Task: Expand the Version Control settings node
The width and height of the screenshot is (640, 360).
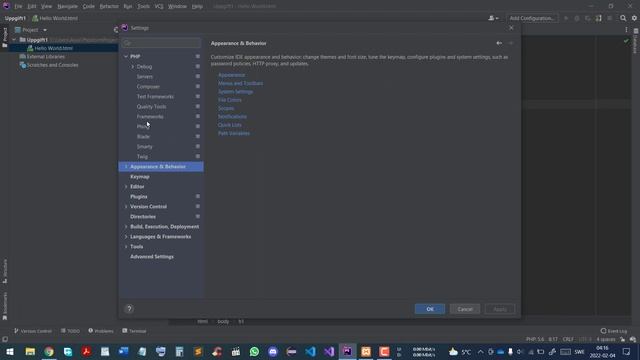Action: click(x=126, y=207)
